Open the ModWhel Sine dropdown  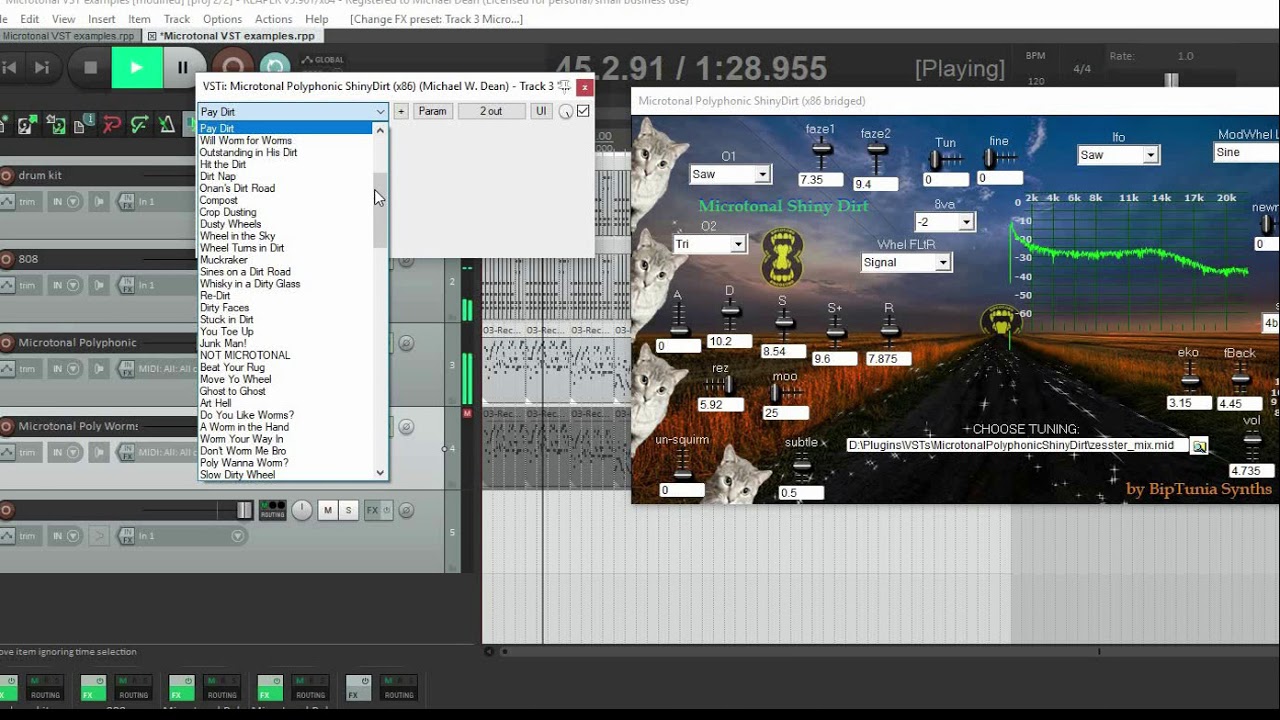pyautogui.click(x=1246, y=153)
